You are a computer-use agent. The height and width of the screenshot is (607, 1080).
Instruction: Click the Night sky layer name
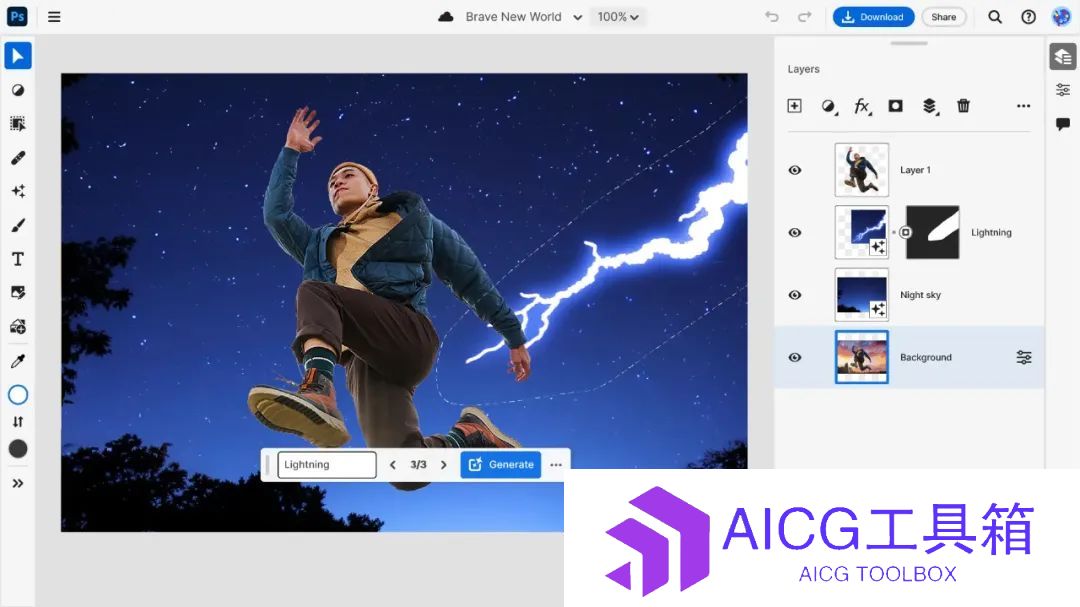[x=920, y=295]
